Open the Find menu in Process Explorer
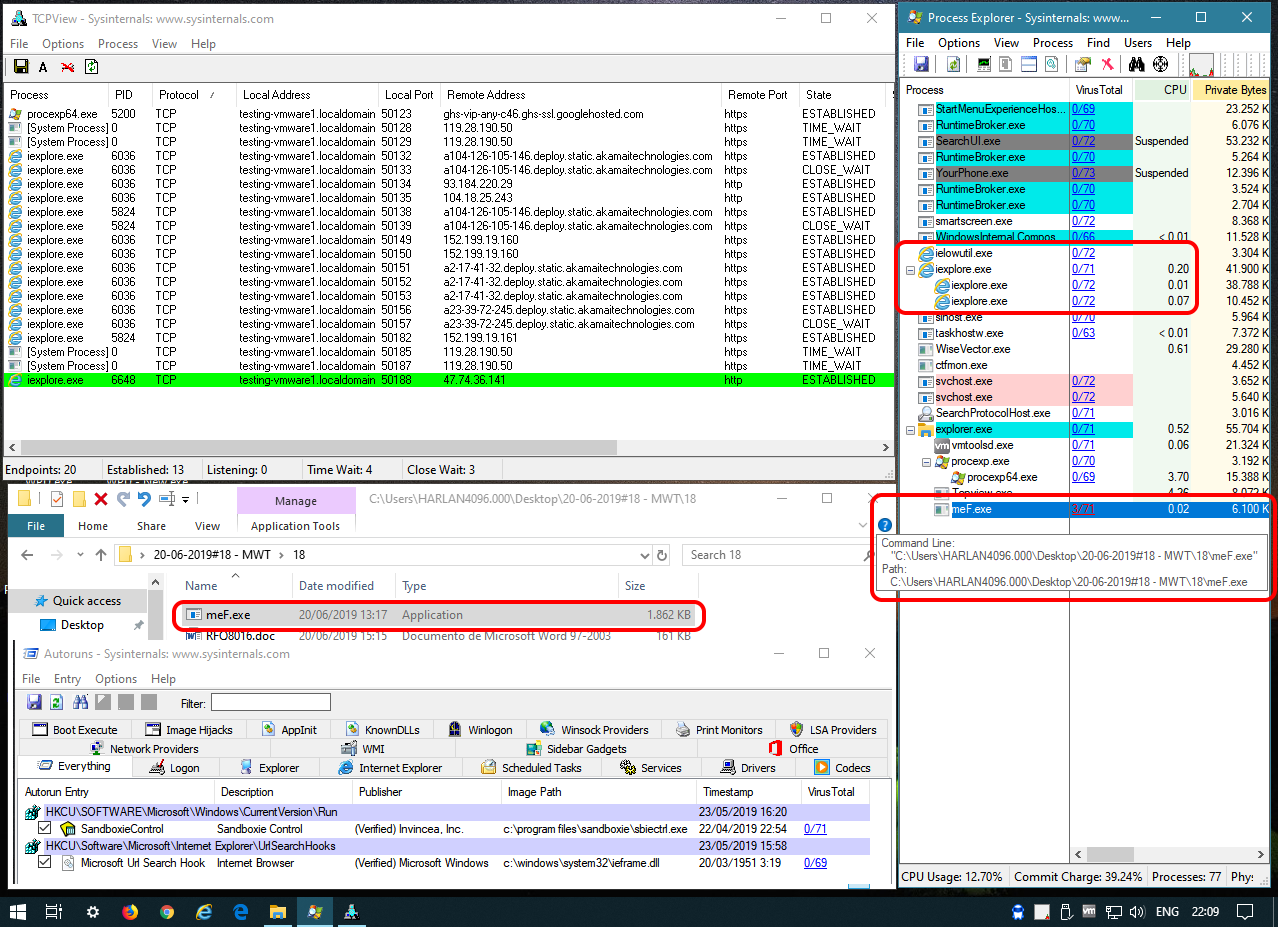The height and width of the screenshot is (927, 1278). coord(1098,43)
